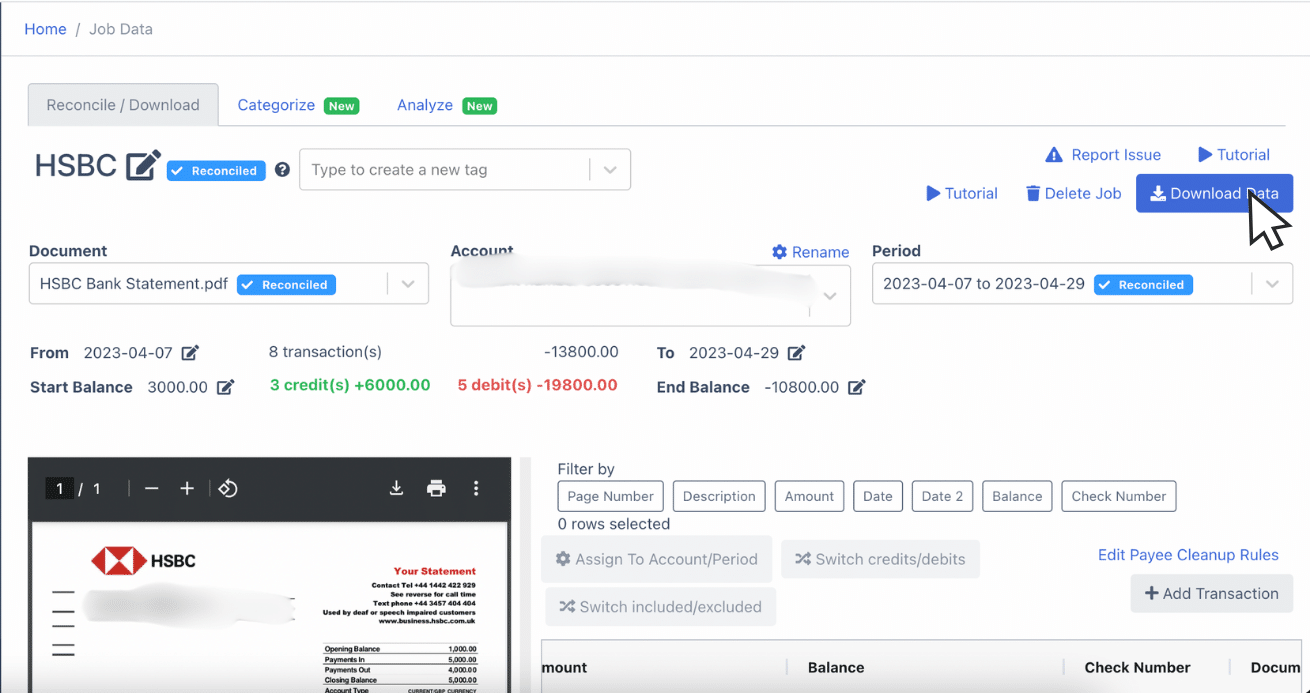Go to Home breadcrumb
The width and height of the screenshot is (1310, 693).
point(45,29)
